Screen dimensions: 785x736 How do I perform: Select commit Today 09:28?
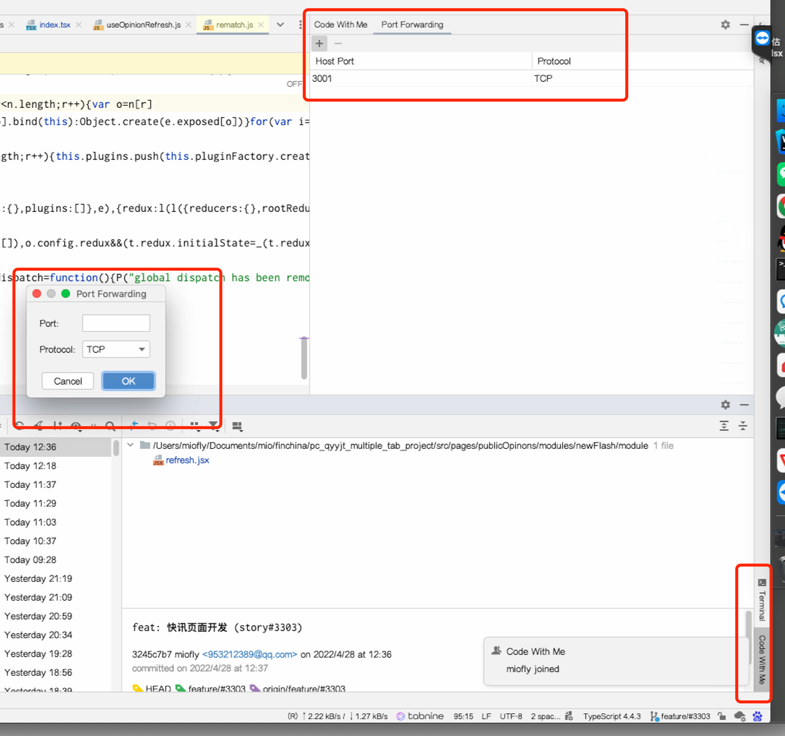[x=56, y=560]
